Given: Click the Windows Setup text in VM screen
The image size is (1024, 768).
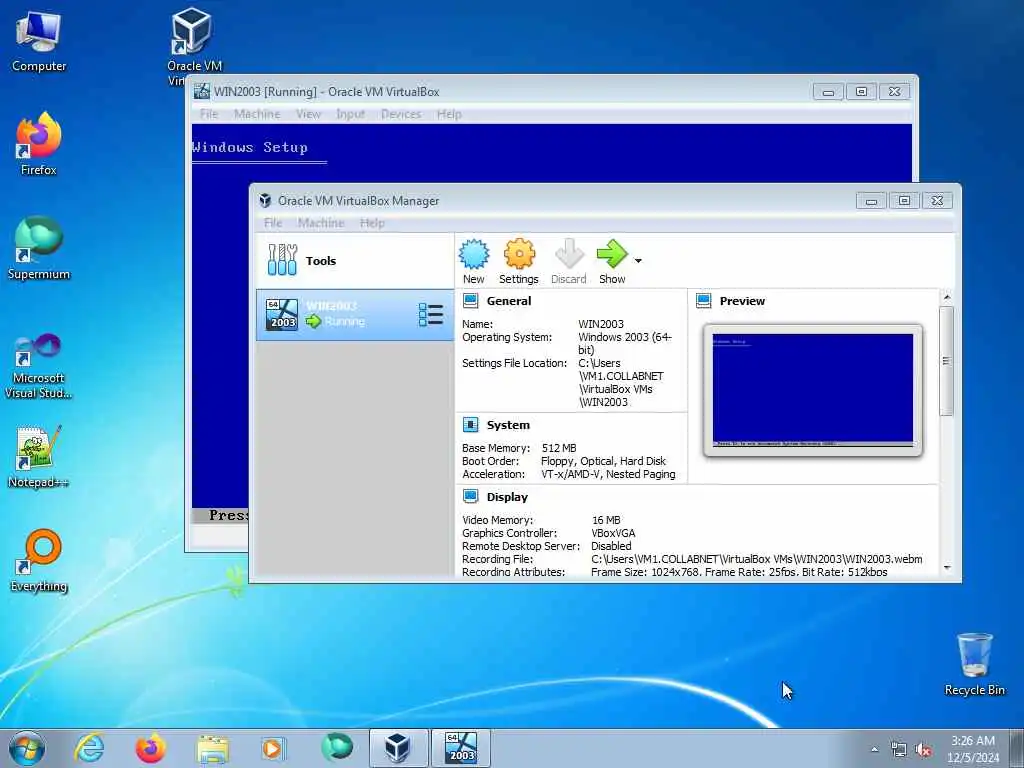Looking at the screenshot, I should (x=249, y=148).
